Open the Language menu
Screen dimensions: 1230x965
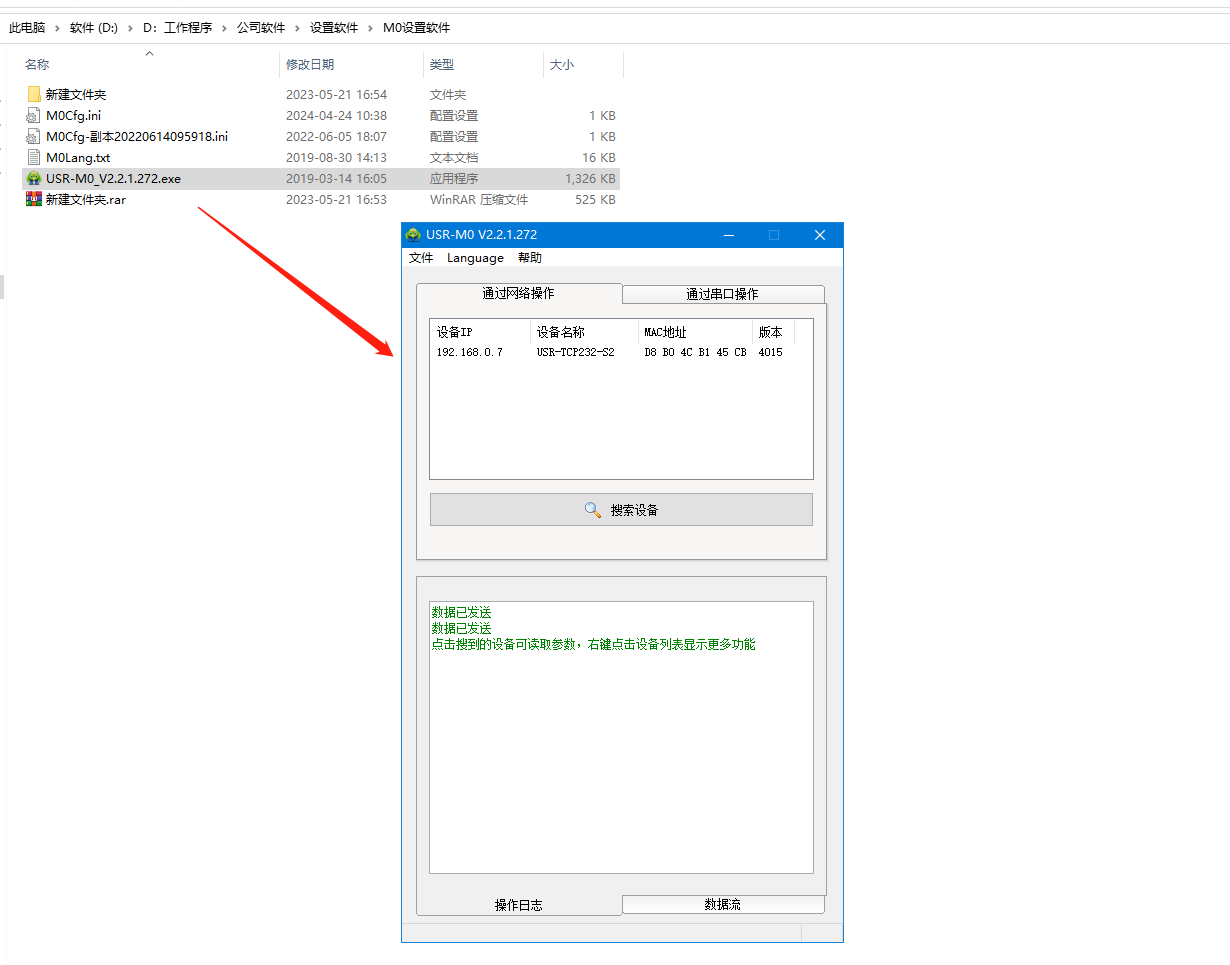(475, 258)
